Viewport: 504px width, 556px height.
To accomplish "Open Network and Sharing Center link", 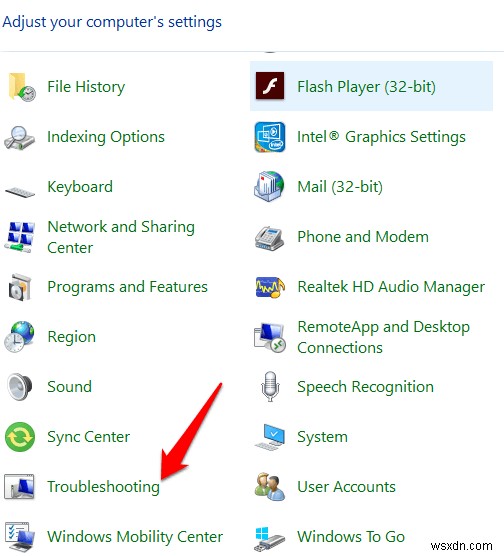I will pos(121,237).
